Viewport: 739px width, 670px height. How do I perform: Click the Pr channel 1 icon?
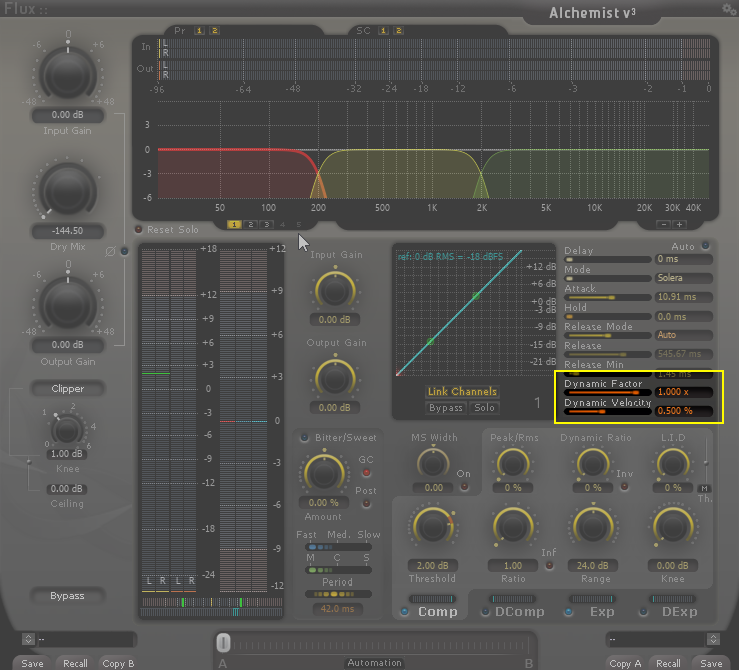pos(199,30)
